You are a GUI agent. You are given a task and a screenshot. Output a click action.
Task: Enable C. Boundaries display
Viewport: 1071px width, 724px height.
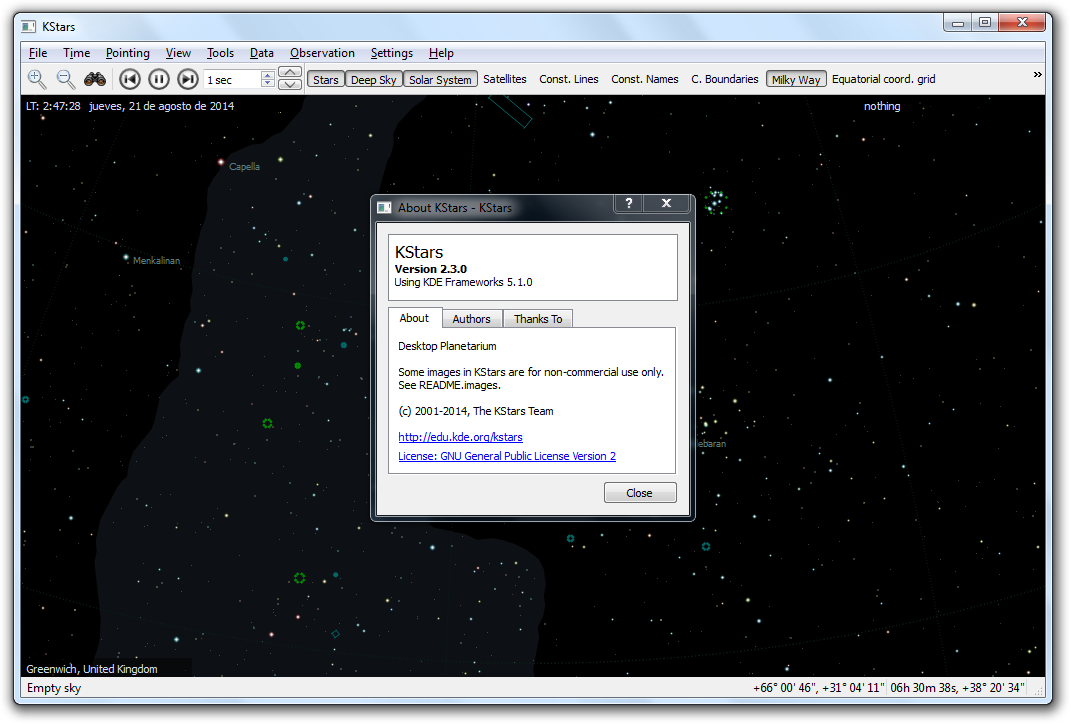(725, 79)
